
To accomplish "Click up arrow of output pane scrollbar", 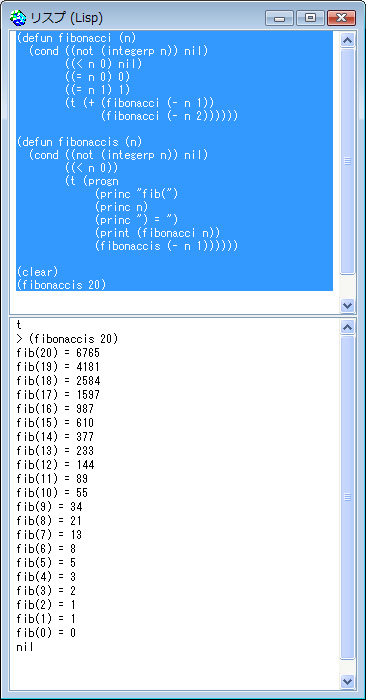I will 347,327.
